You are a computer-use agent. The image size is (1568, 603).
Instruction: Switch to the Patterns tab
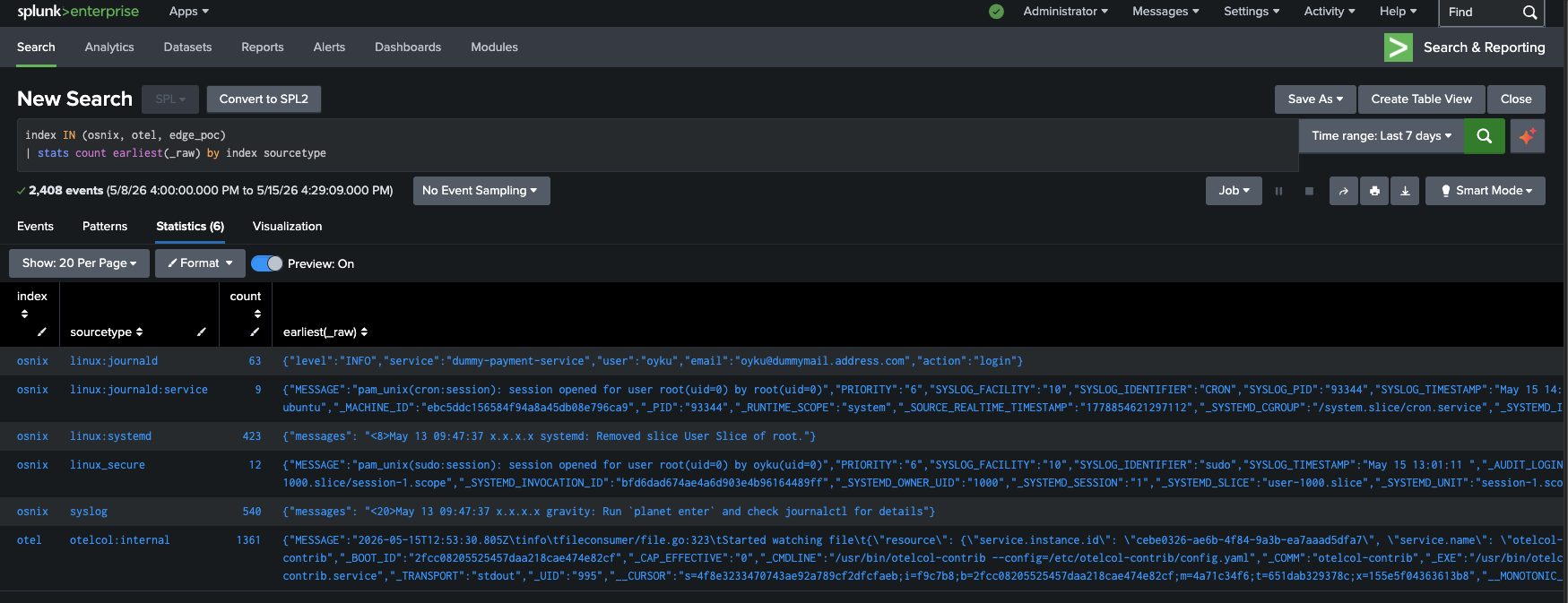click(x=105, y=227)
